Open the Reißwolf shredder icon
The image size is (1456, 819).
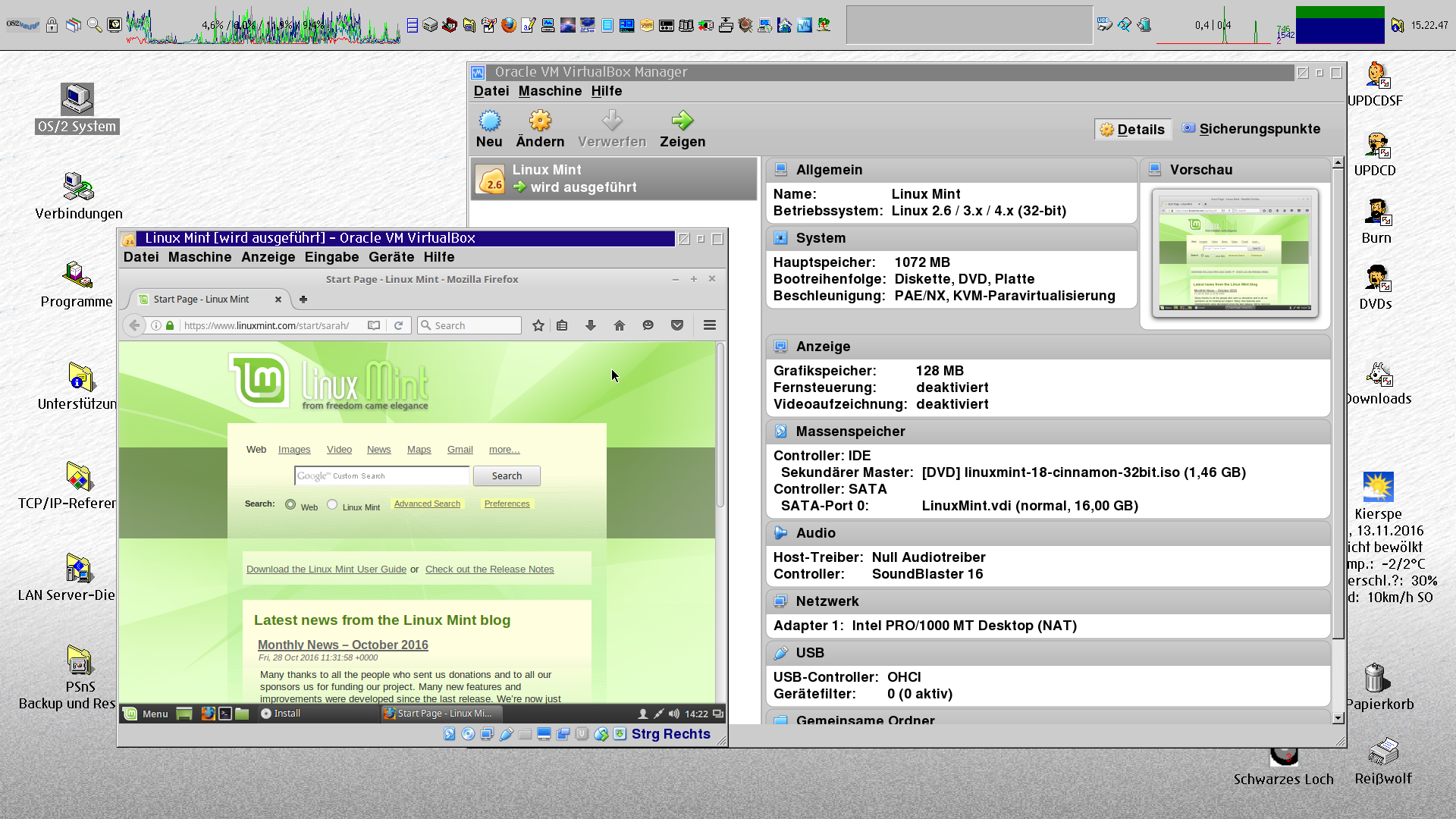click(1383, 752)
